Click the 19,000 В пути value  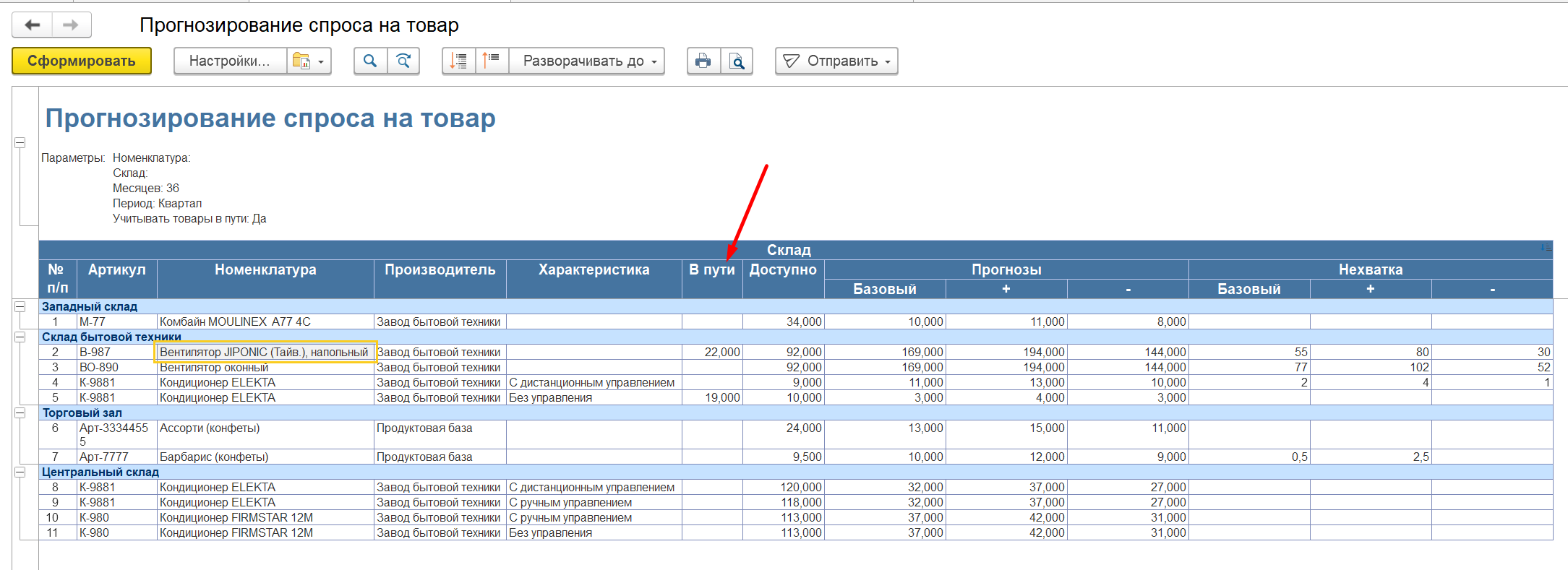(x=712, y=397)
